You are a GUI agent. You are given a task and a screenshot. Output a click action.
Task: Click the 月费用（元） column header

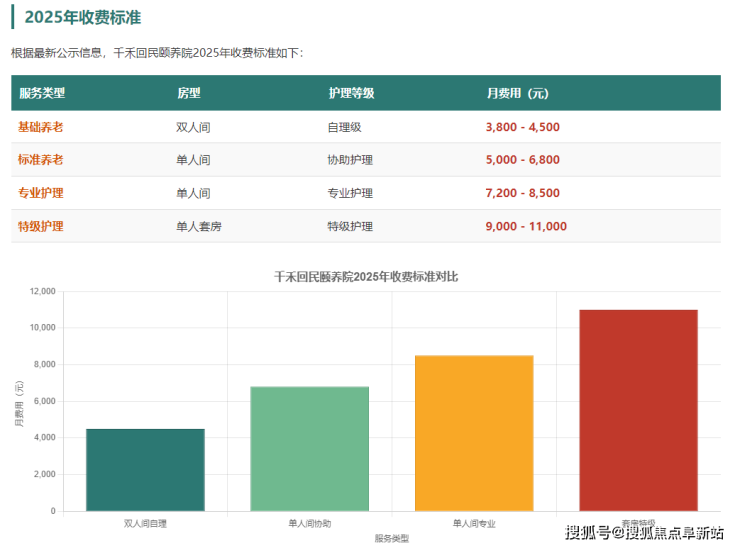point(517,93)
